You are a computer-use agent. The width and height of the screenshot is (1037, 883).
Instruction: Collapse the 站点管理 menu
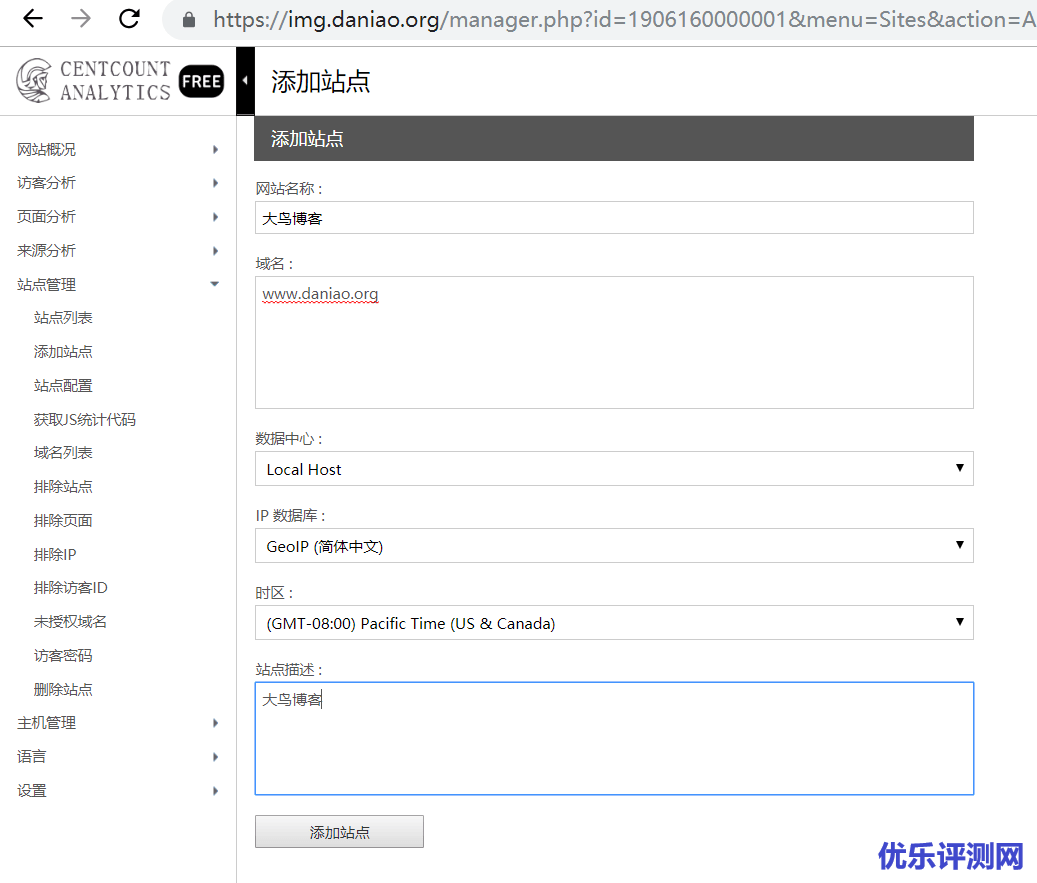click(x=118, y=284)
